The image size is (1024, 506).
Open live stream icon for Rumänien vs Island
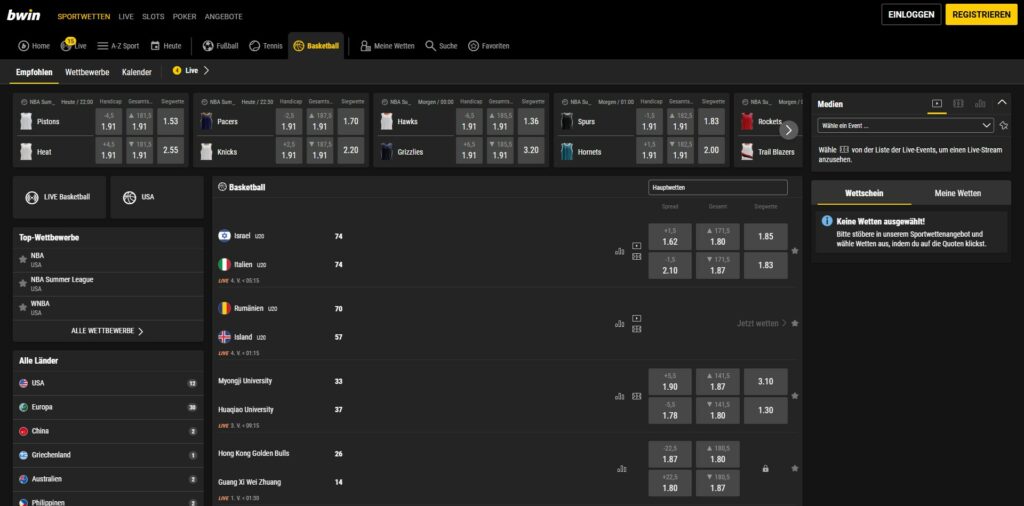click(x=637, y=318)
